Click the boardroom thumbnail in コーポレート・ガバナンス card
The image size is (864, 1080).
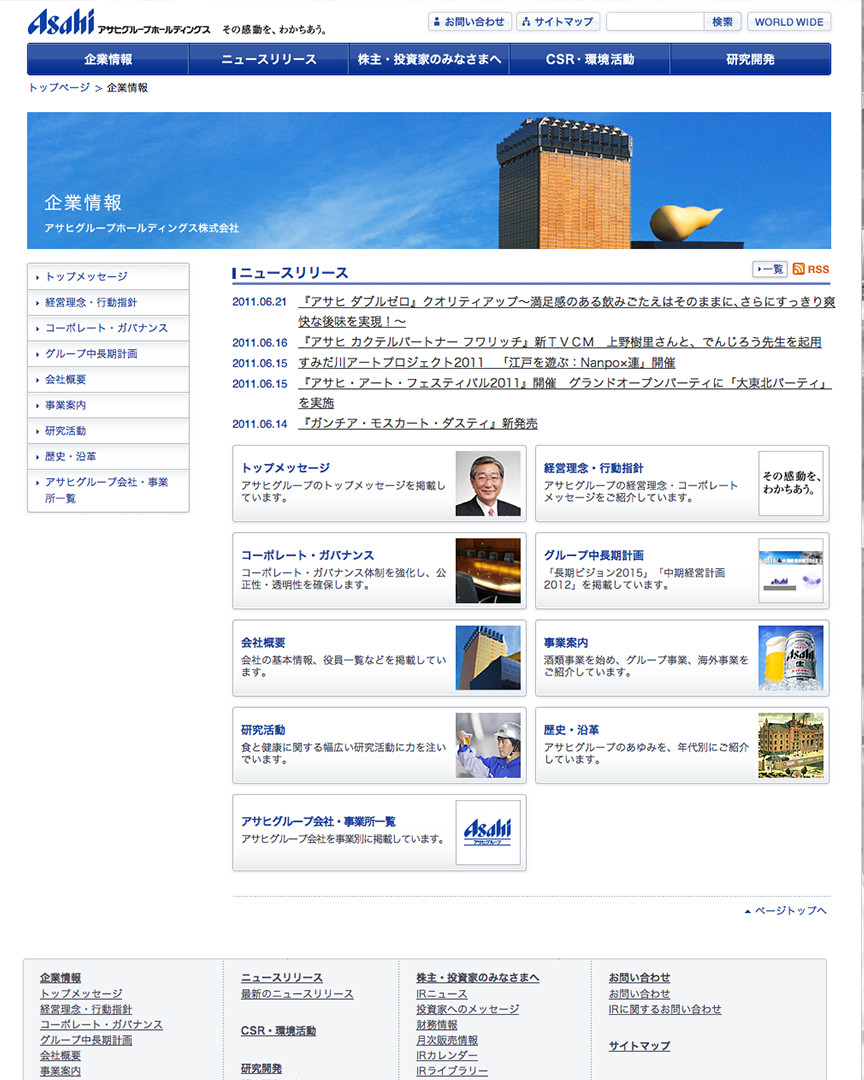click(x=488, y=570)
